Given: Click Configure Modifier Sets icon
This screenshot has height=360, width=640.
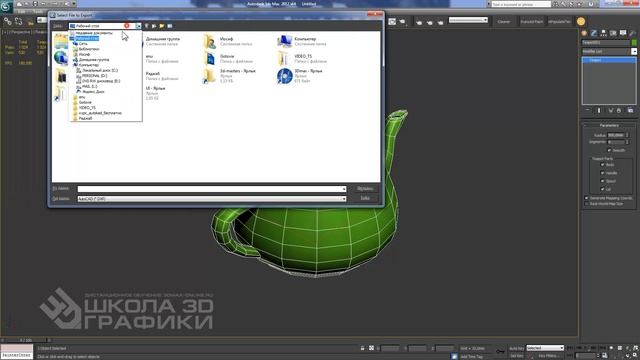Looking at the screenshot, I should [630, 111].
